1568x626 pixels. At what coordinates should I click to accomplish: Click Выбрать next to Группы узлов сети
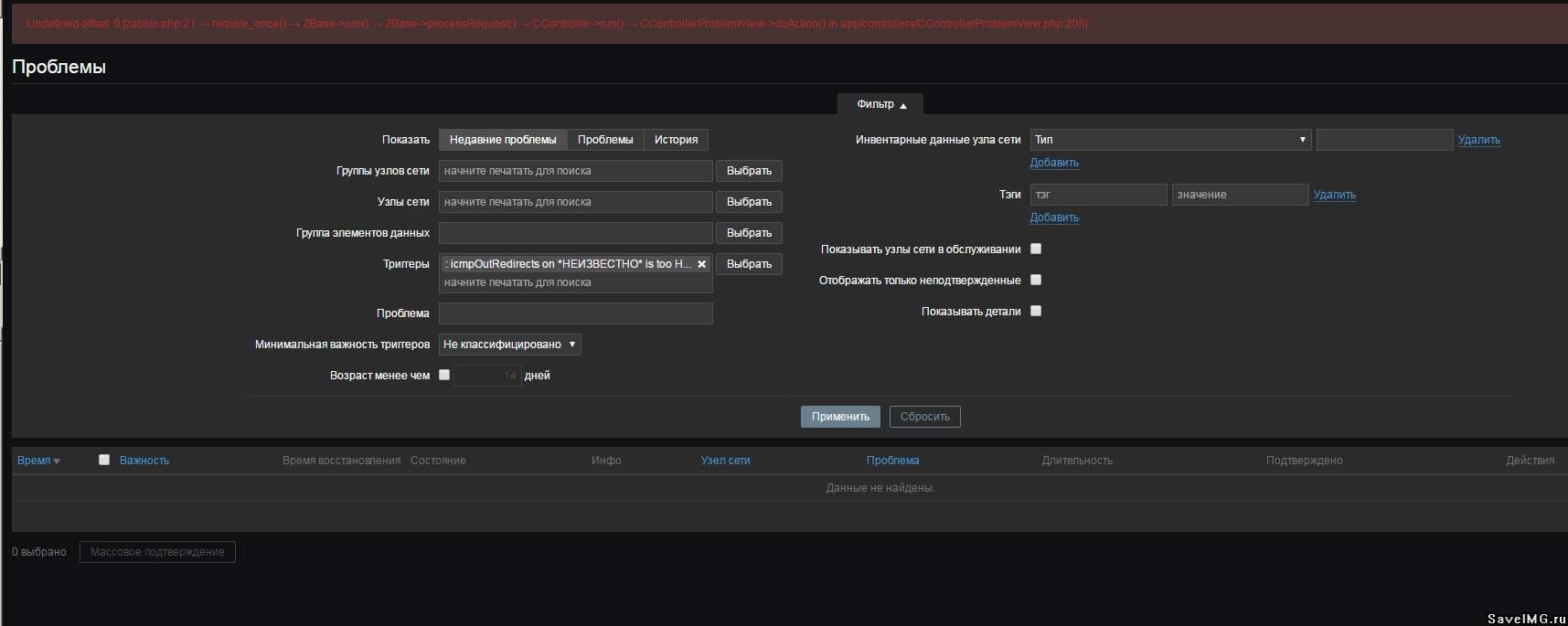click(749, 171)
